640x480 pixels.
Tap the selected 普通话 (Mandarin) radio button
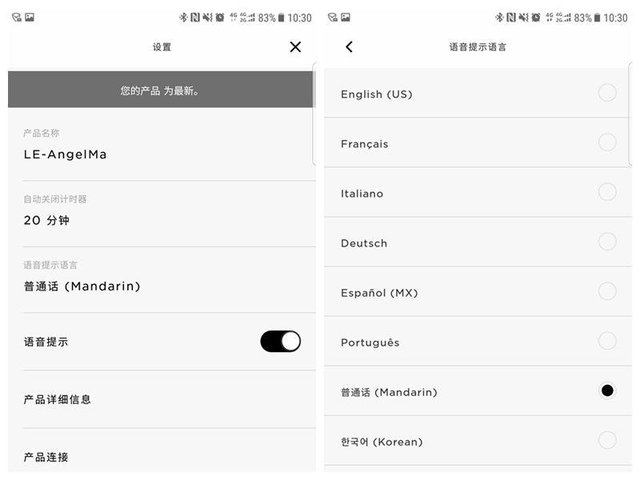(x=607, y=391)
